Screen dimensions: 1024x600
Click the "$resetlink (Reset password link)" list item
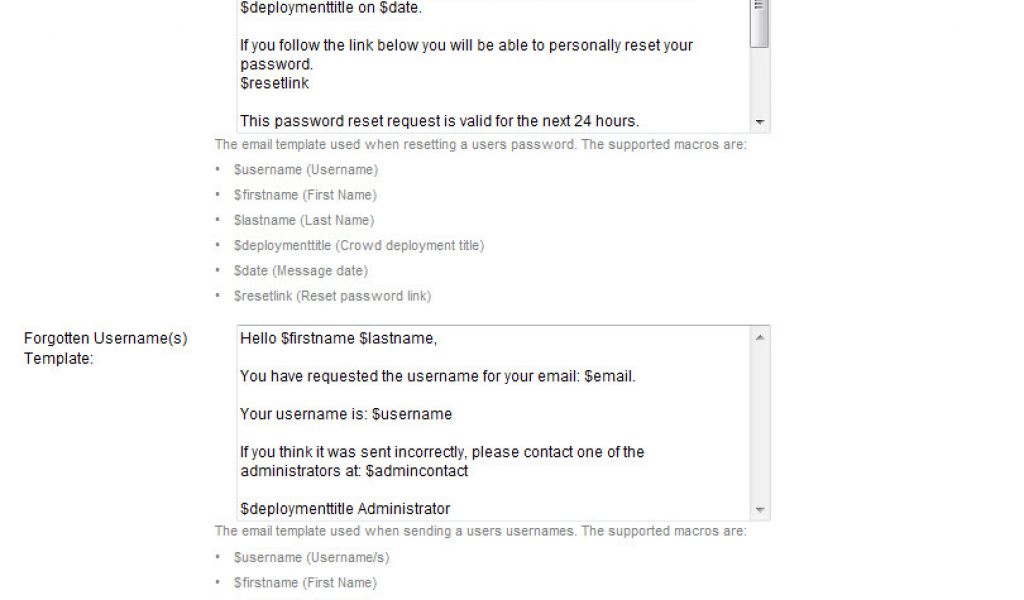(332, 296)
